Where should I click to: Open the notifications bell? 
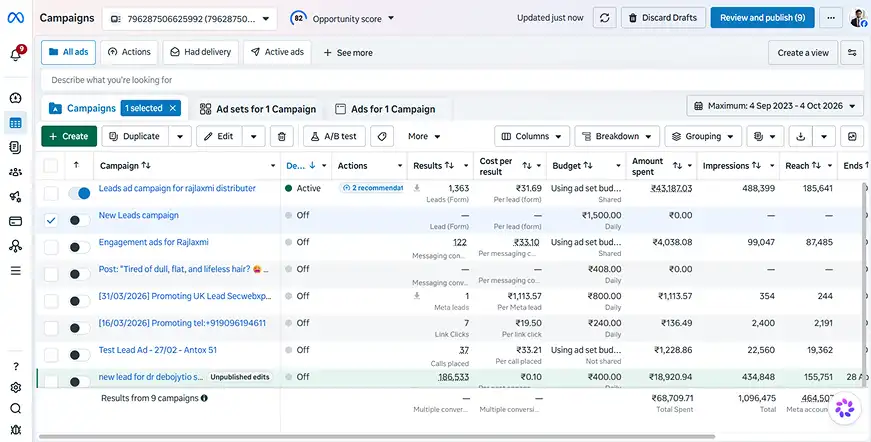coord(16,54)
